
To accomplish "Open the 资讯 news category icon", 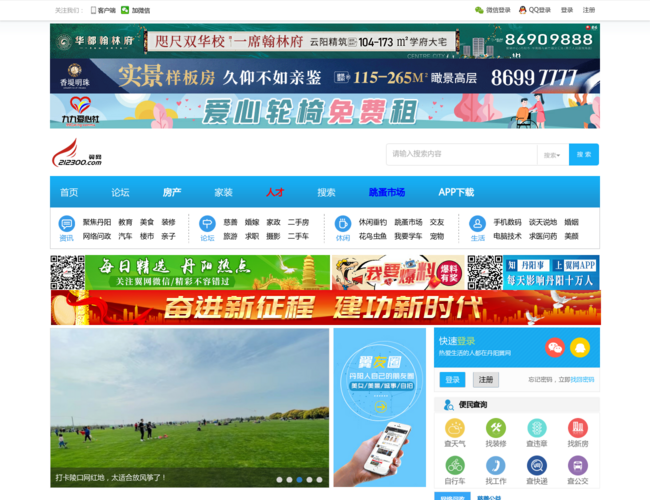I will coord(66,224).
